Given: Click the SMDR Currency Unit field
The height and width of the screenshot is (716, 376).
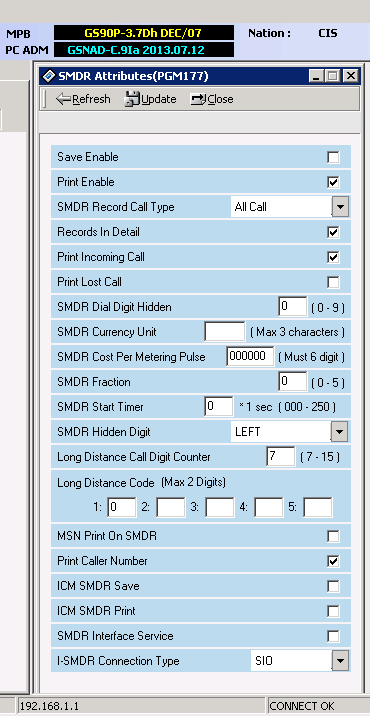Looking at the screenshot, I should [x=225, y=332].
